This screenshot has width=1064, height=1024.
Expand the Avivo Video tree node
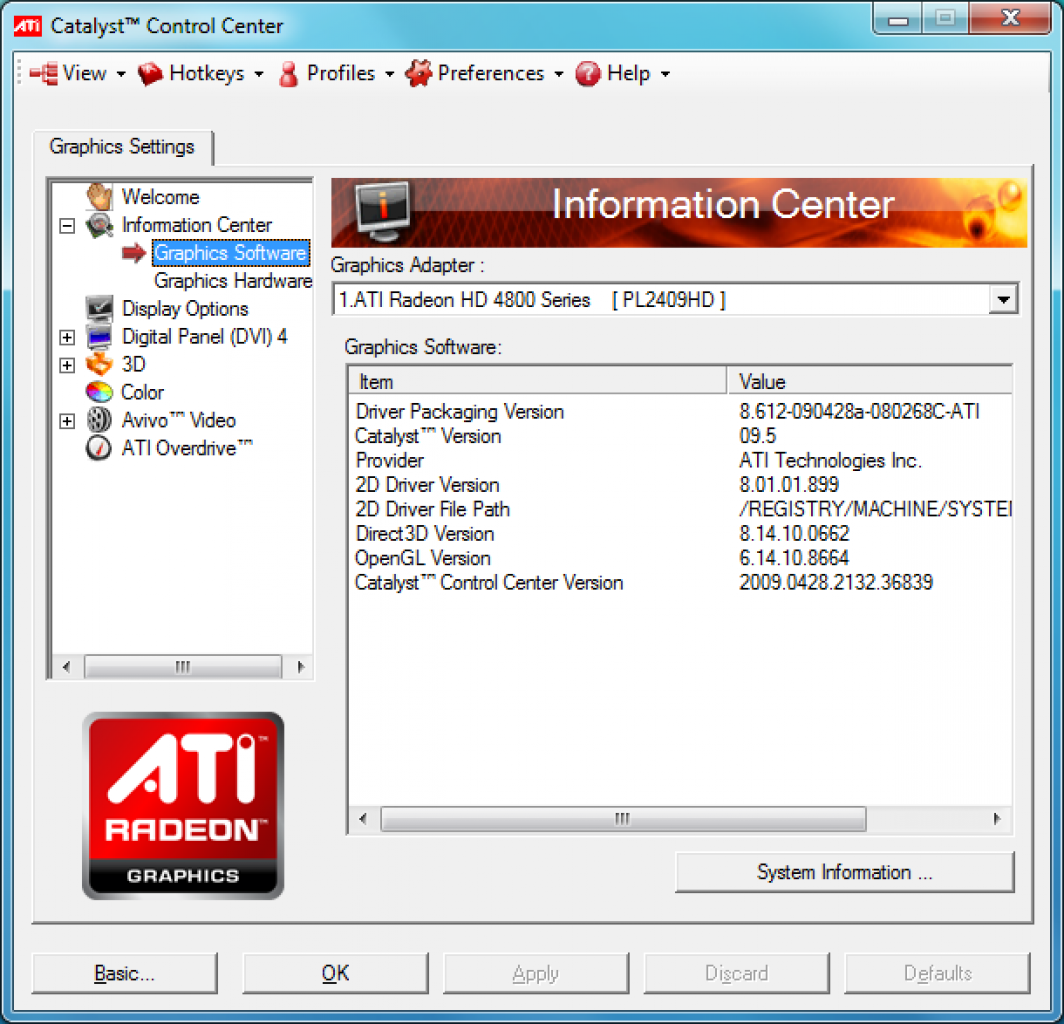(67, 421)
